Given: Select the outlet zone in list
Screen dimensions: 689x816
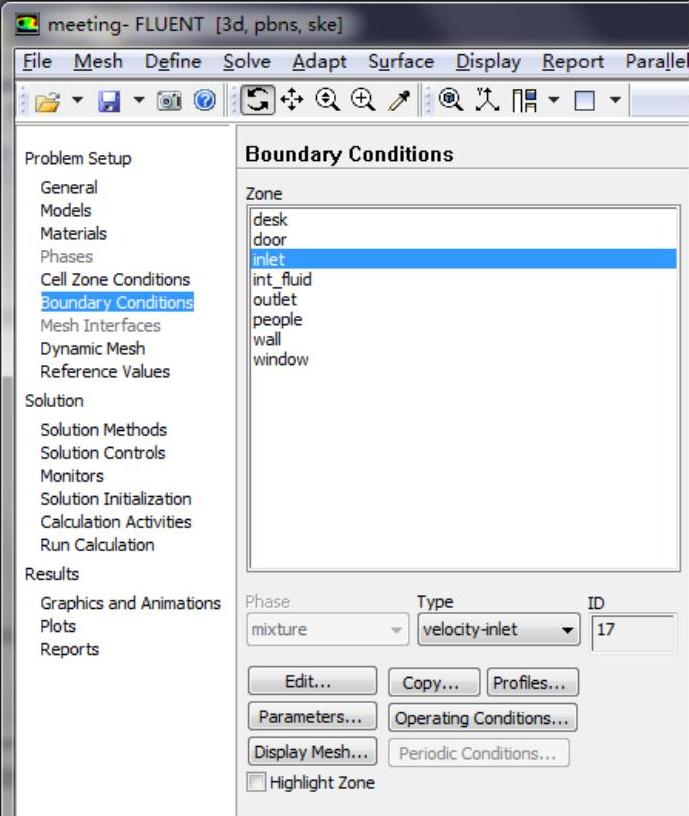Looking at the screenshot, I should (275, 300).
